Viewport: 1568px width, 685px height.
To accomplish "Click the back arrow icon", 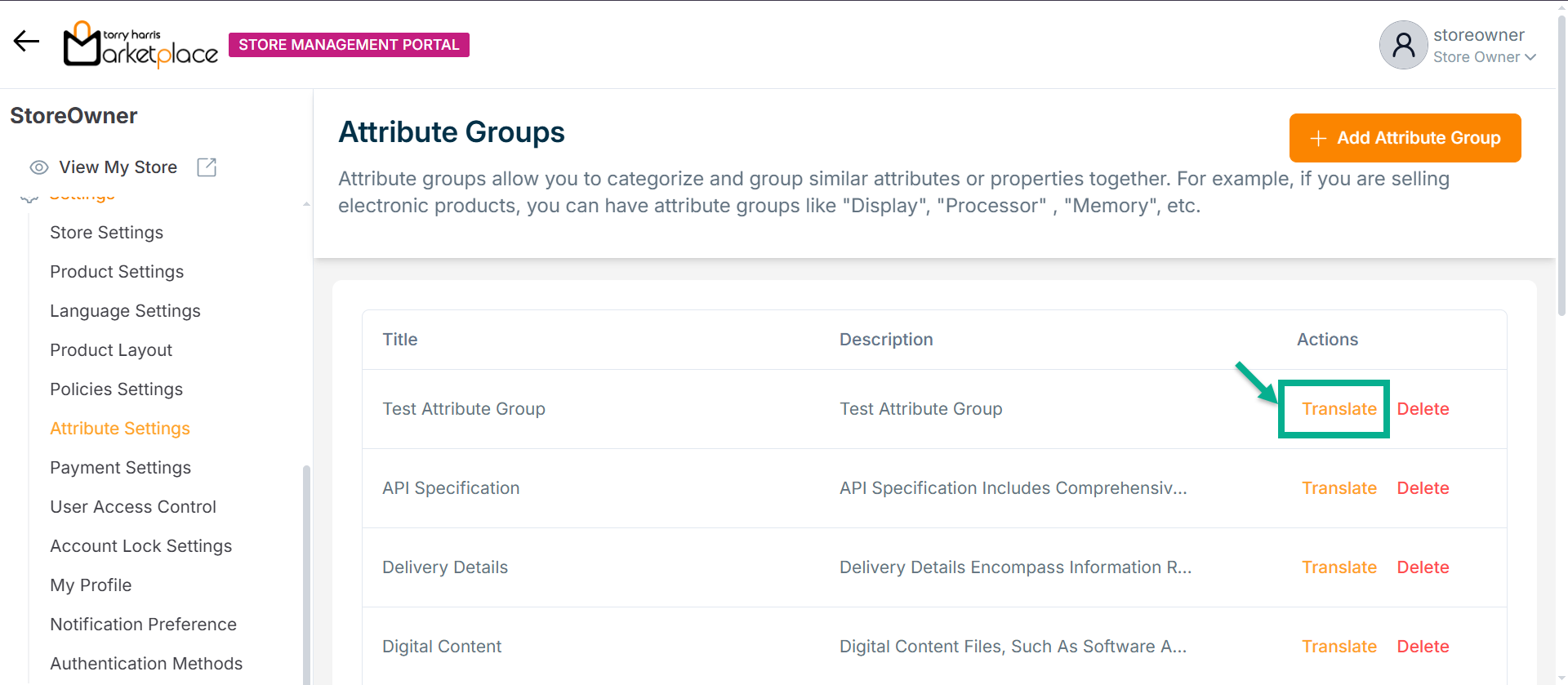I will 26,42.
